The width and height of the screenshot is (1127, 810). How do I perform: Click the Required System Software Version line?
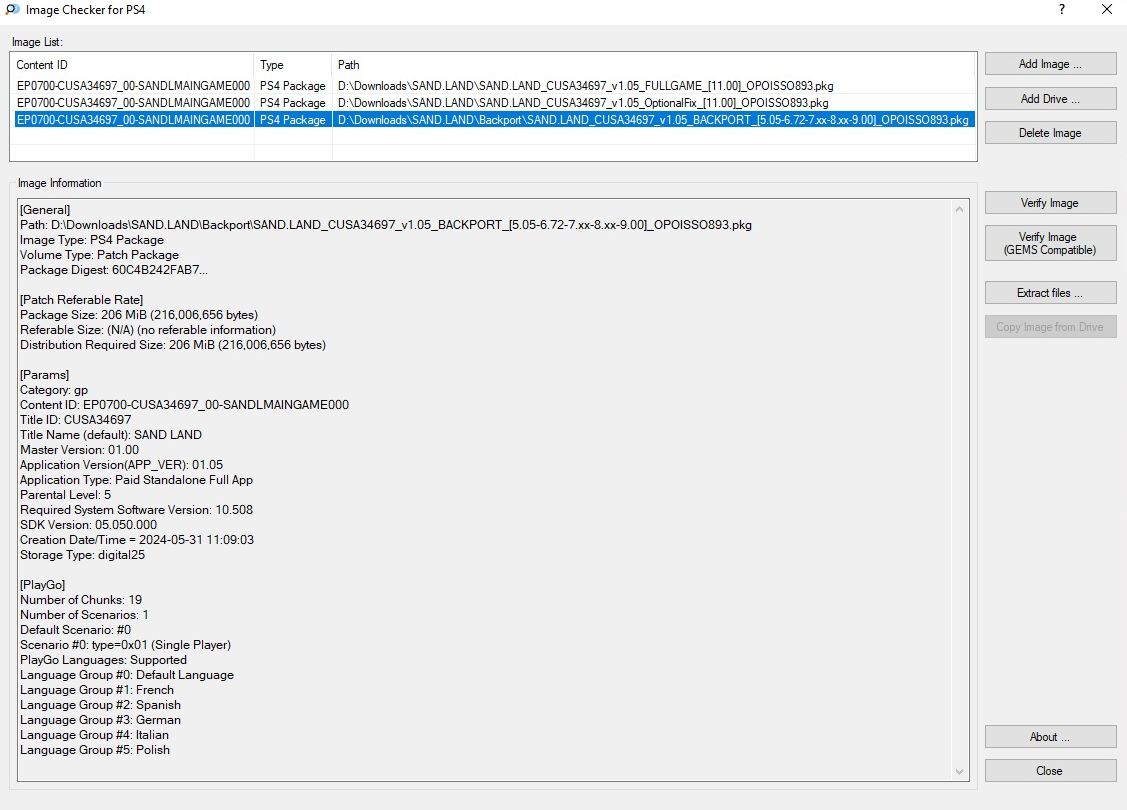(x=137, y=510)
